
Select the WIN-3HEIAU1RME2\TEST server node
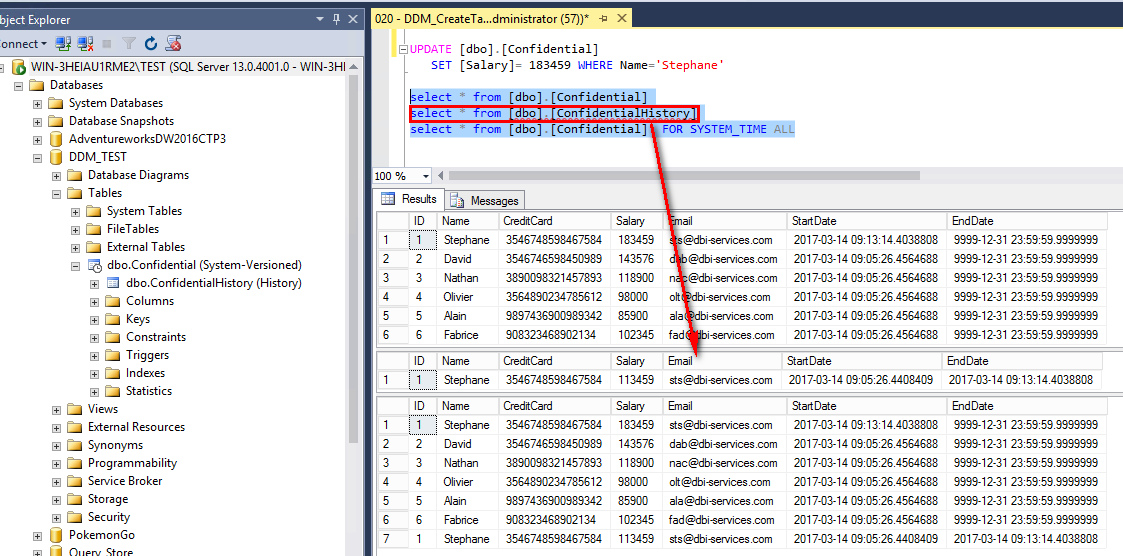tap(188, 67)
